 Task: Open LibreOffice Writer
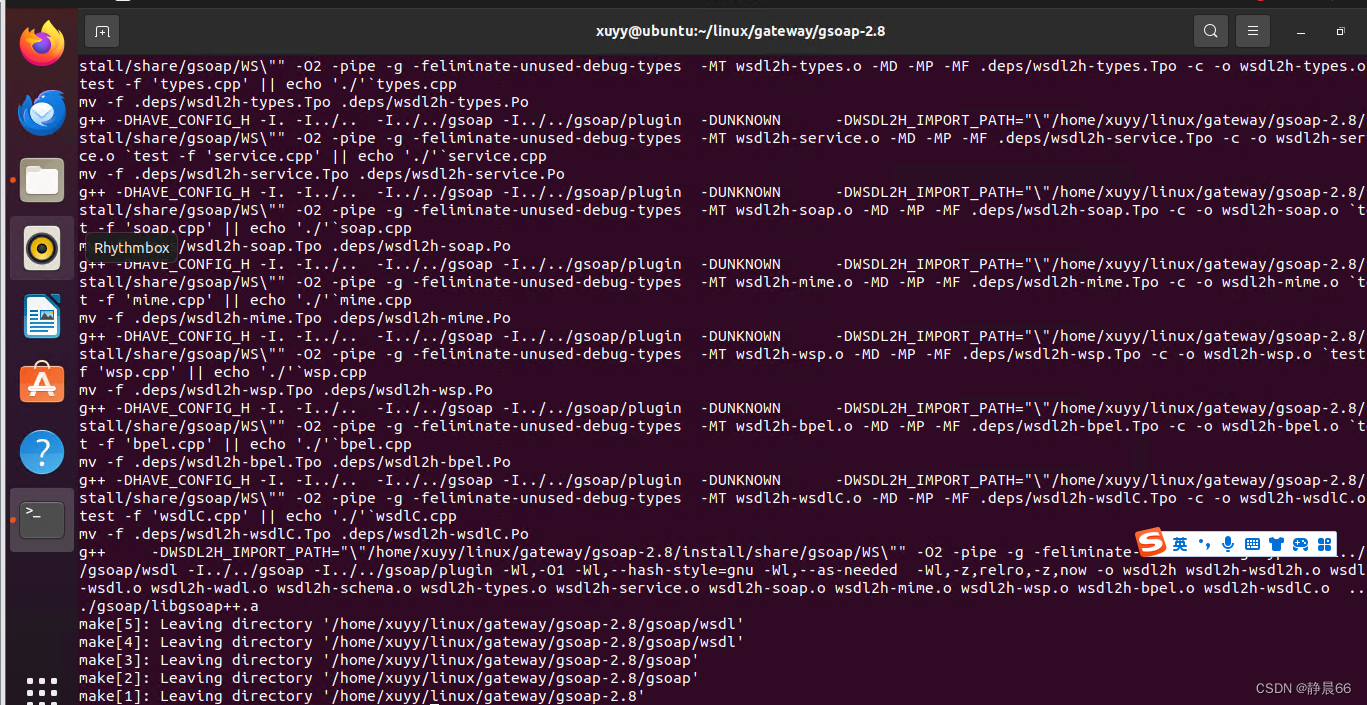pyautogui.click(x=41, y=316)
